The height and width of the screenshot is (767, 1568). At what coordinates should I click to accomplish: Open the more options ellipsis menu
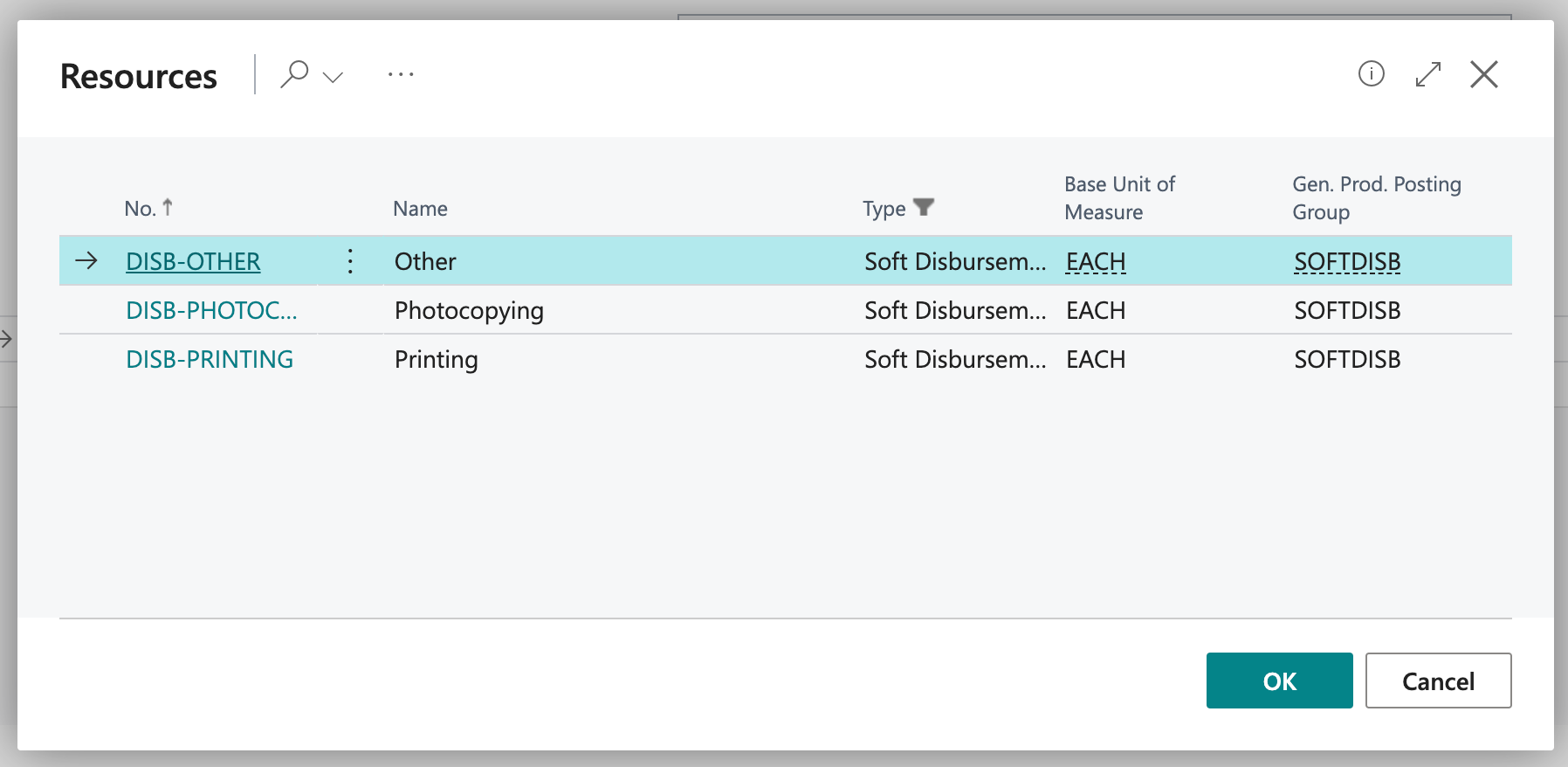[x=401, y=75]
